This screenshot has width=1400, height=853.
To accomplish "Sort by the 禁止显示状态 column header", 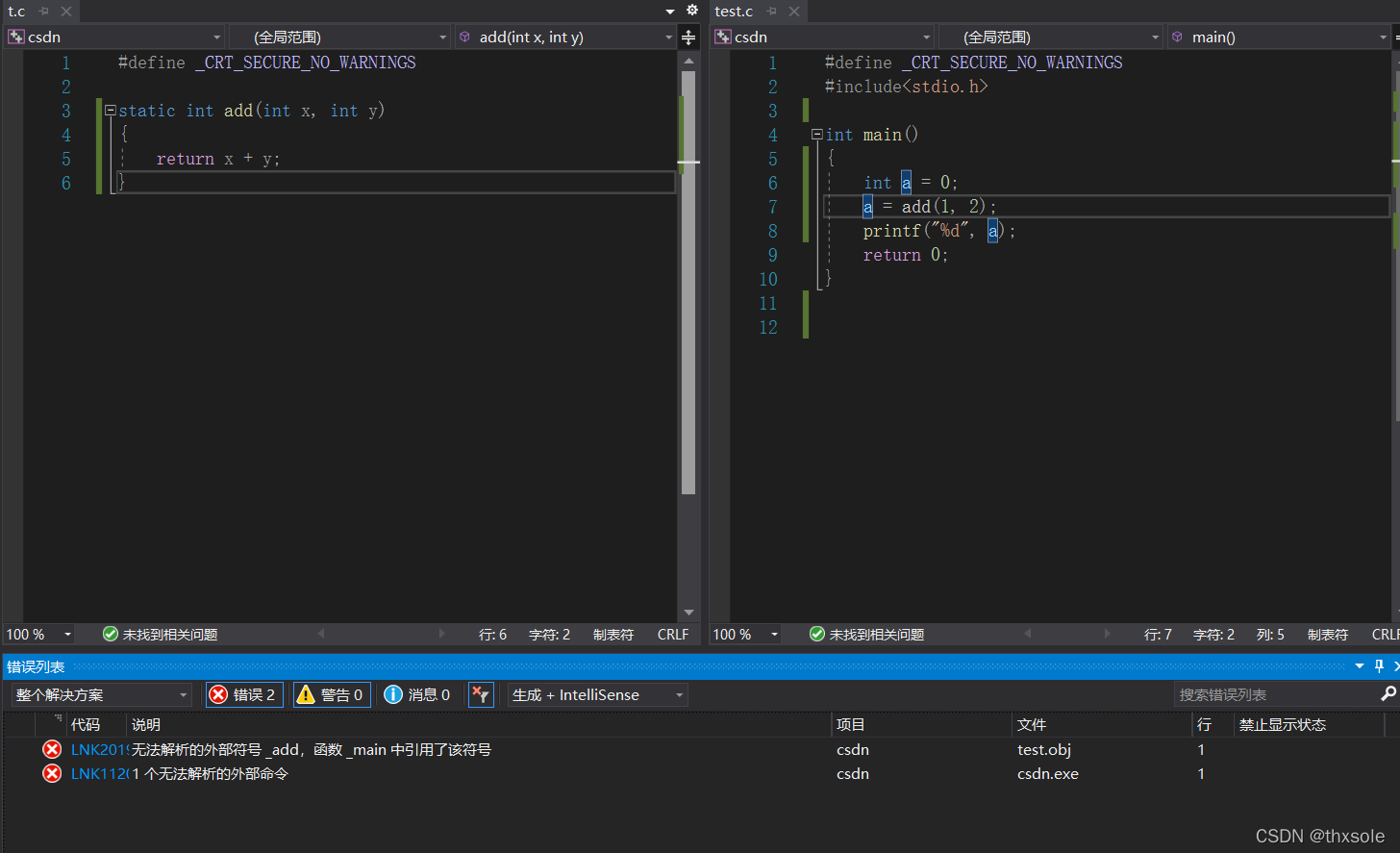I will pyautogui.click(x=1309, y=725).
